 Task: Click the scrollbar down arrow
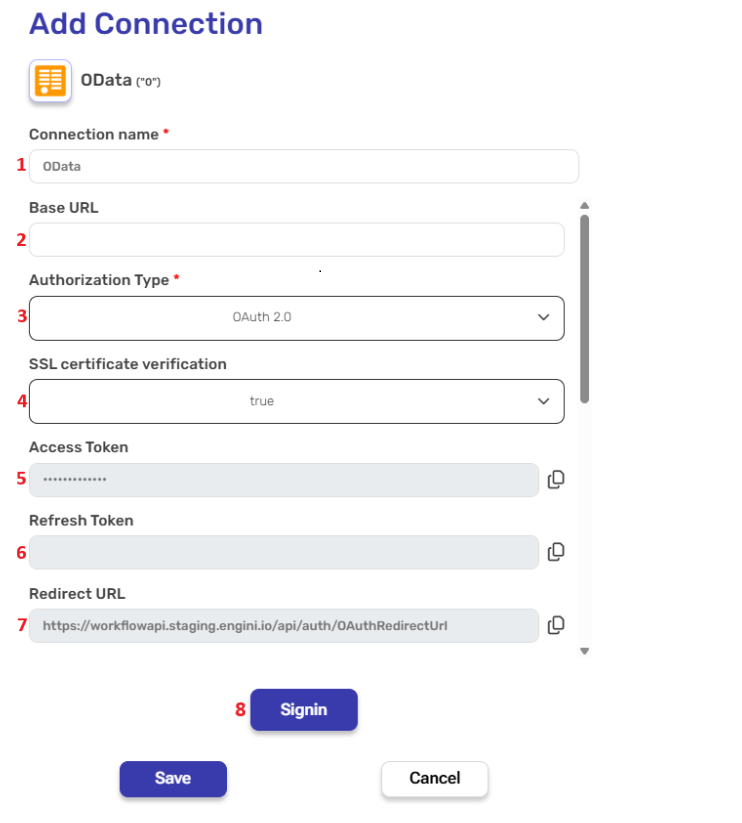585,651
